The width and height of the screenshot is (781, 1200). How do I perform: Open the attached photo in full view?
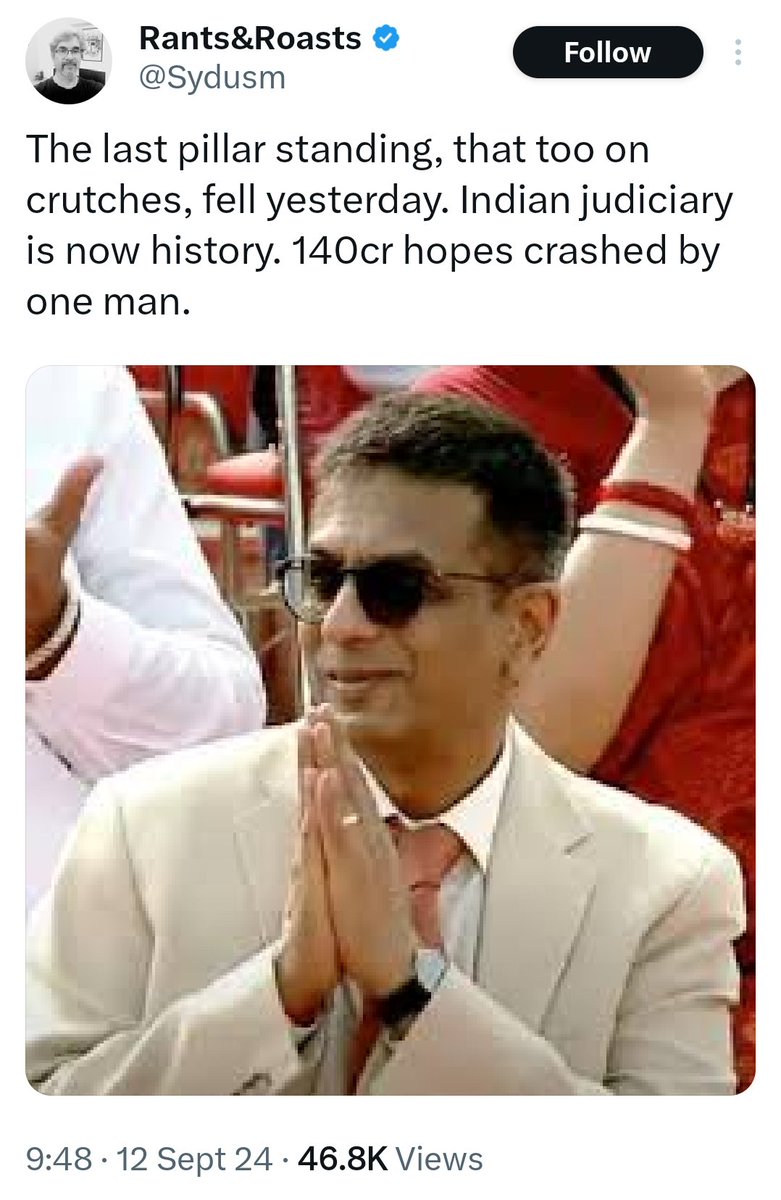pos(390,730)
